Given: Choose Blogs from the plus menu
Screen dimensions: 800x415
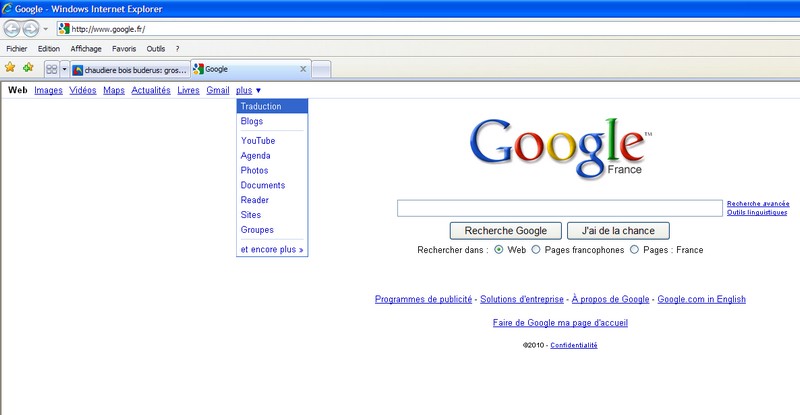Looking at the screenshot, I should [272, 121].
